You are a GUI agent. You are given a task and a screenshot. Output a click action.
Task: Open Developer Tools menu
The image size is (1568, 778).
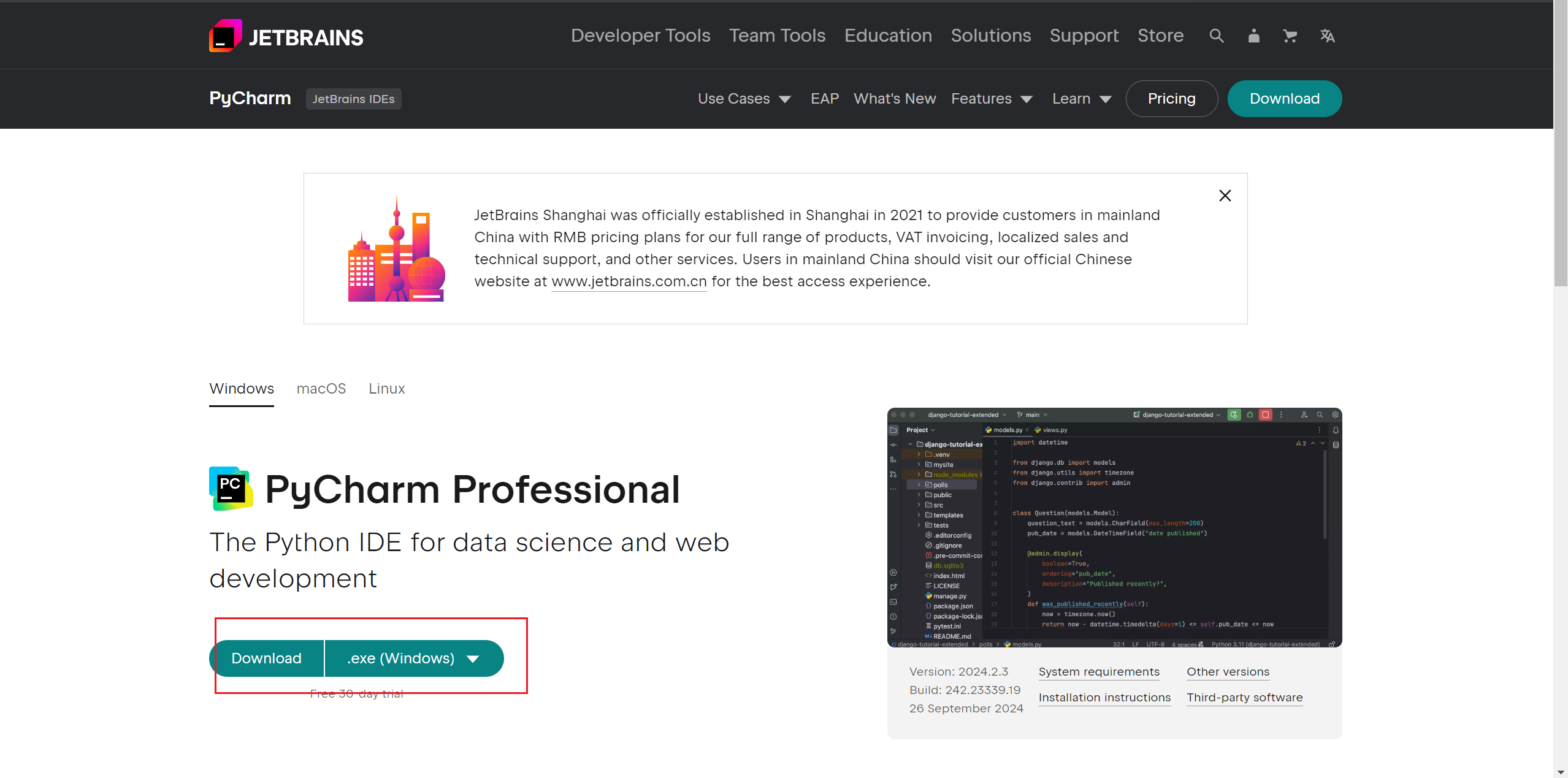tap(640, 36)
